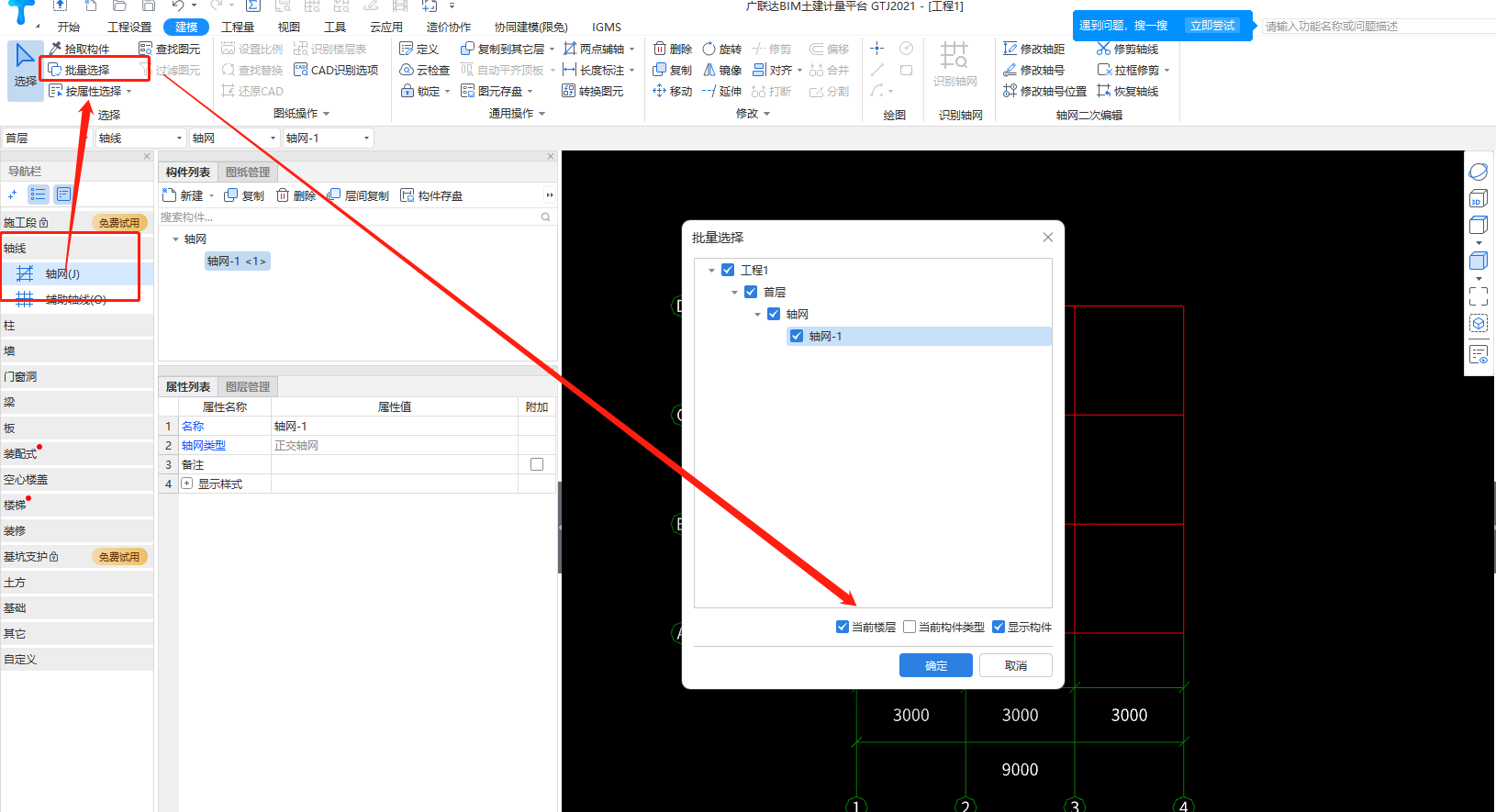This screenshot has width=1496, height=812.
Task: Click the 名称 property value 轴网-1
Action: (x=395, y=426)
